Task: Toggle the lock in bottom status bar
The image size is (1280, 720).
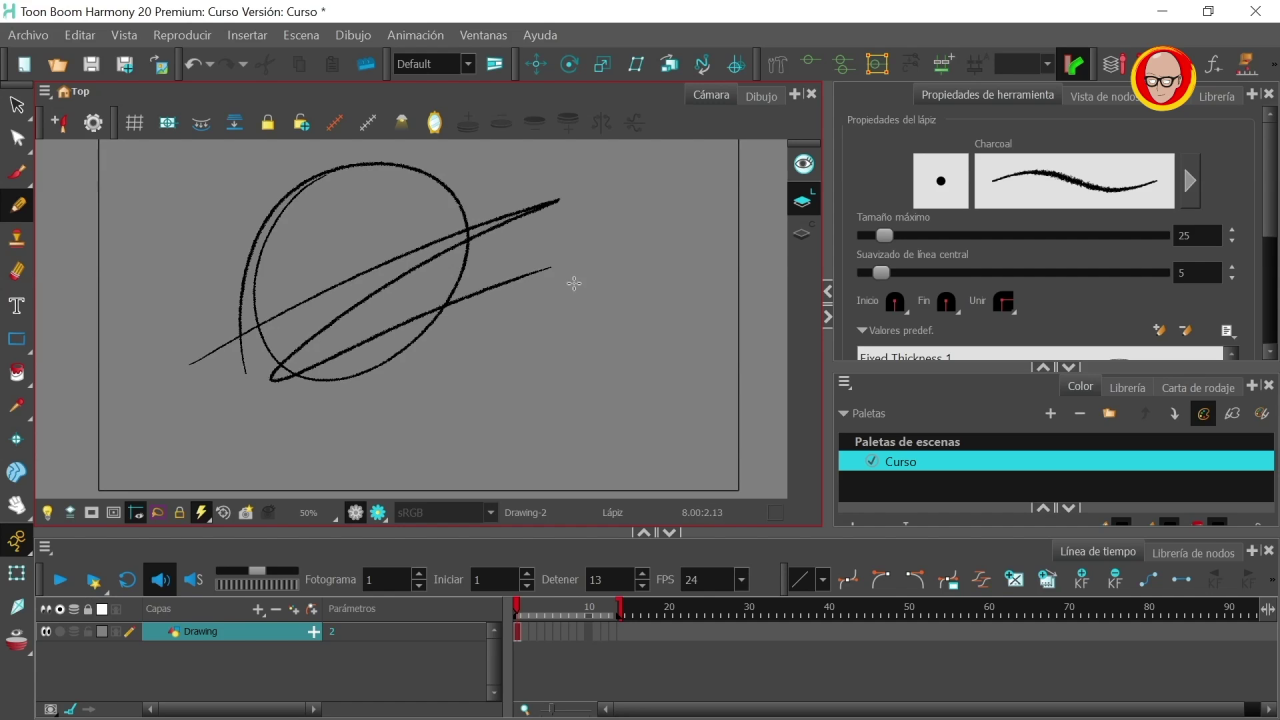Action: [x=179, y=513]
